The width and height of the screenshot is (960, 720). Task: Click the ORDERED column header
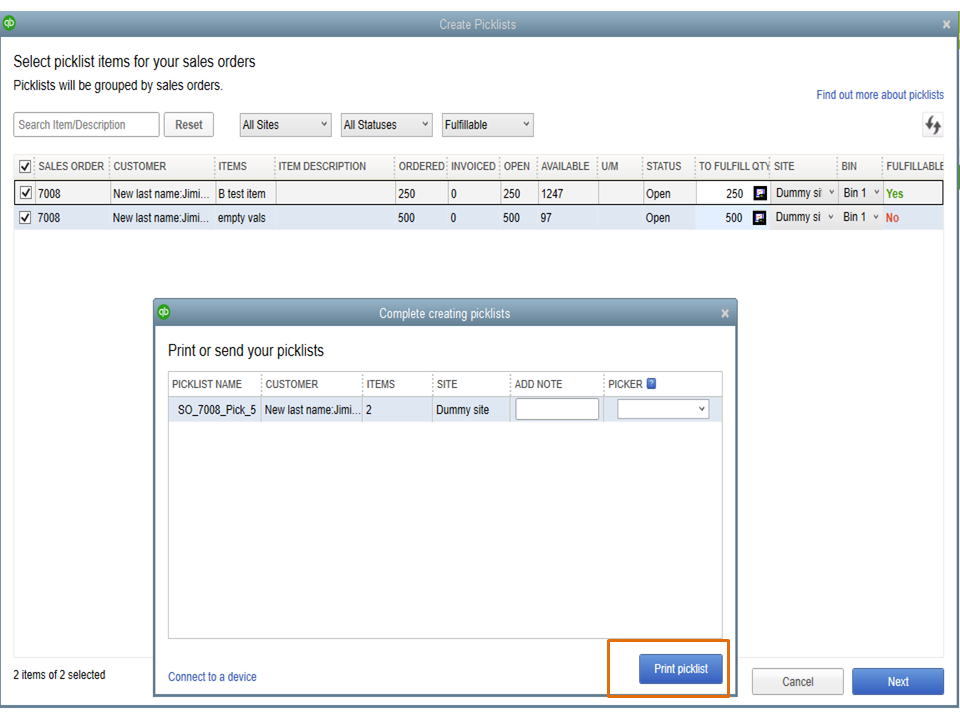(421, 166)
